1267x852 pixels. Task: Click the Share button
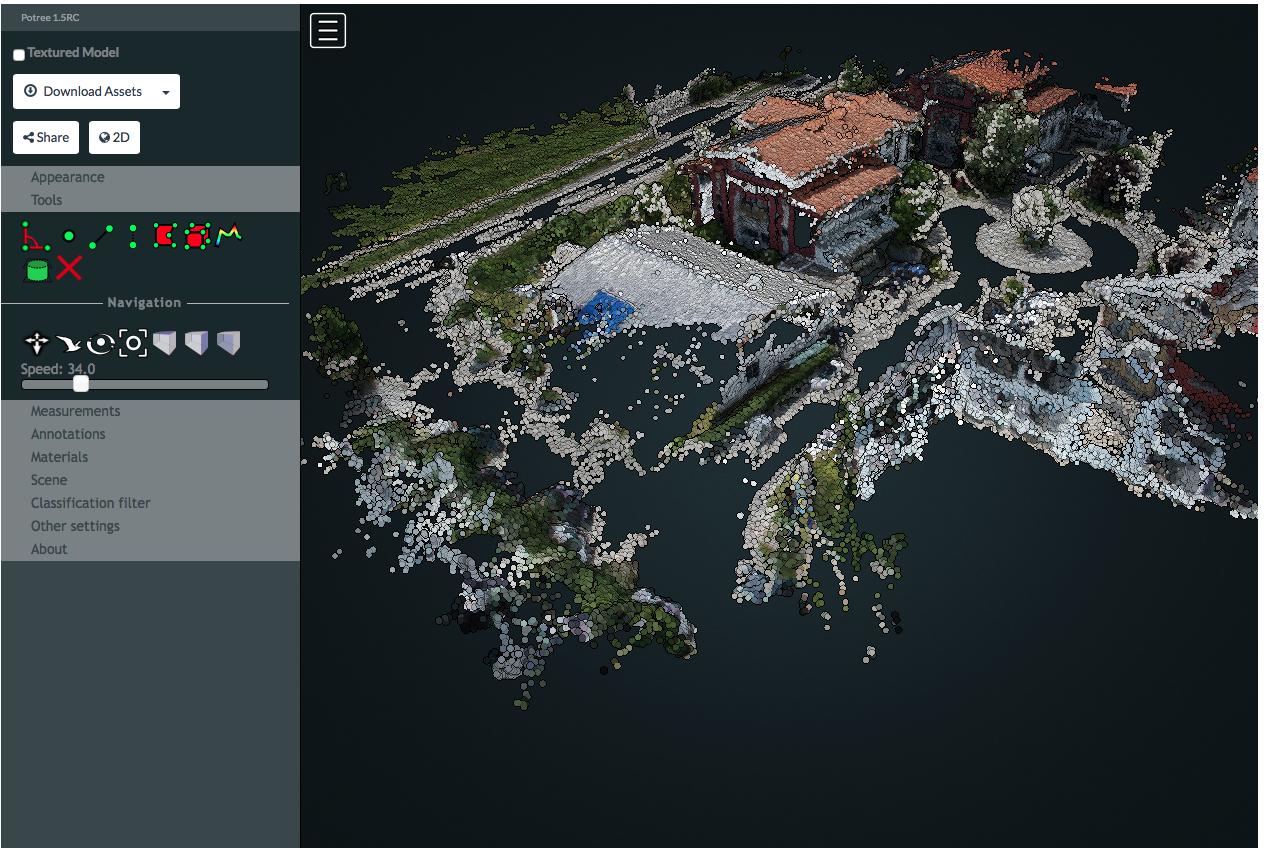[x=45, y=137]
